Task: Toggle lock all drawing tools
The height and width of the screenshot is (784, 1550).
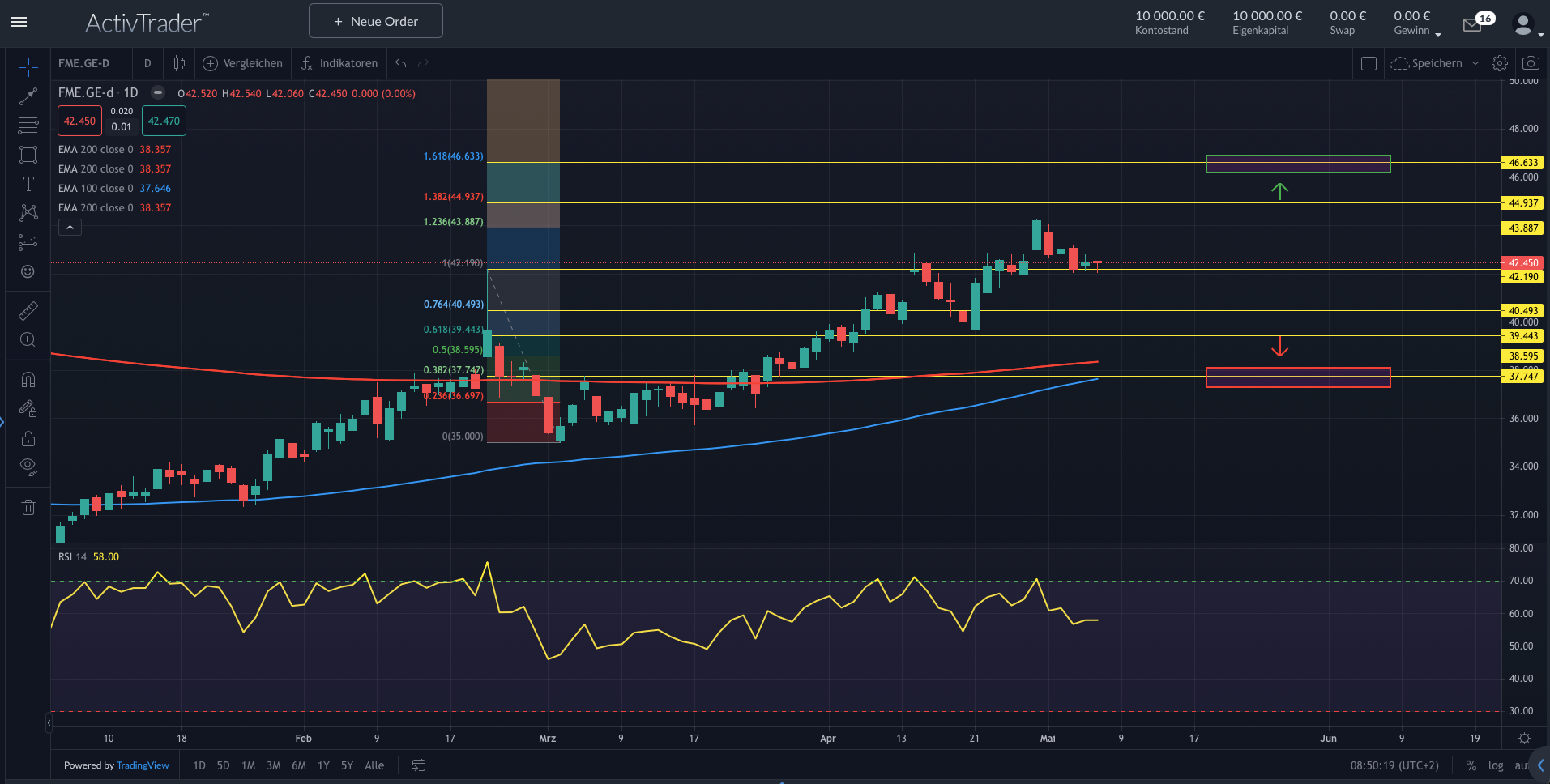Action: (x=28, y=439)
